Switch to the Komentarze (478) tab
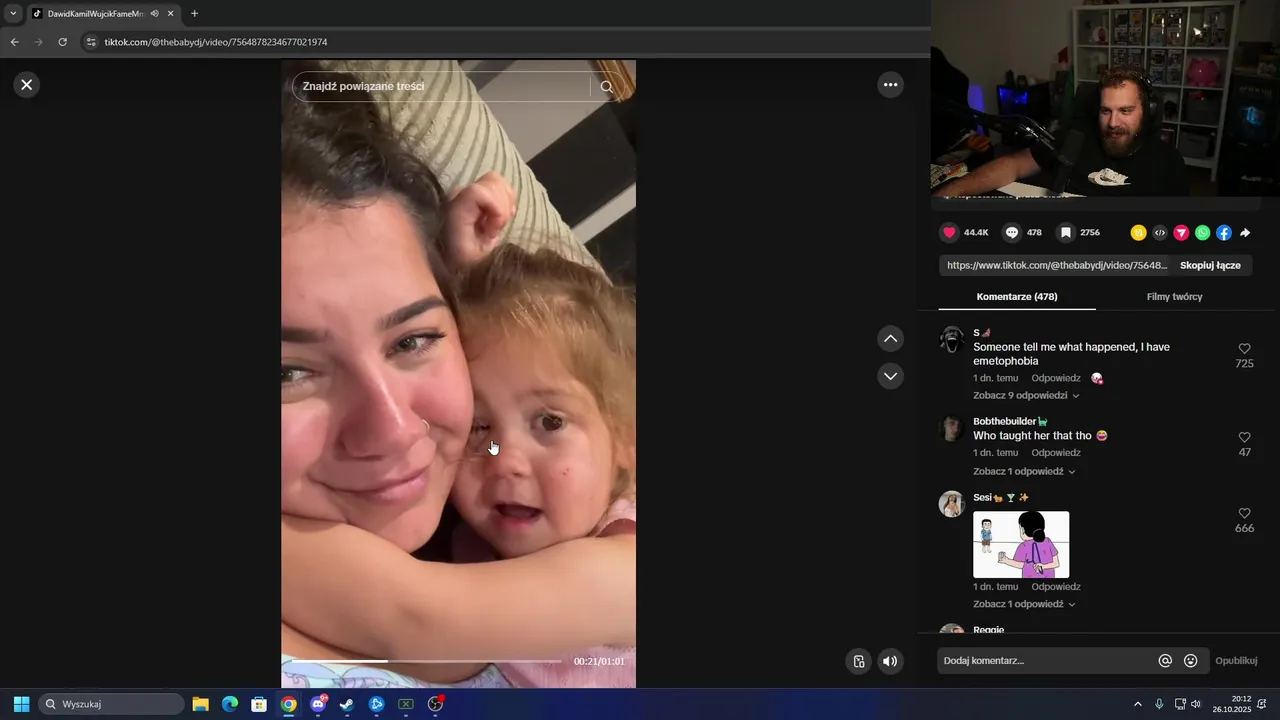 (x=1017, y=297)
